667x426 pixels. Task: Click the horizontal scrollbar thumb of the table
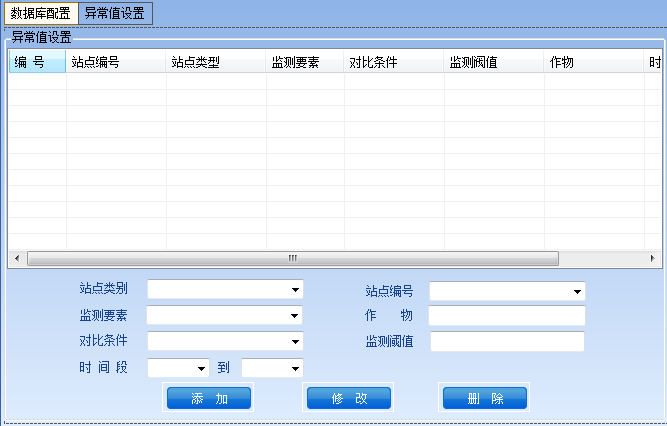[292, 258]
